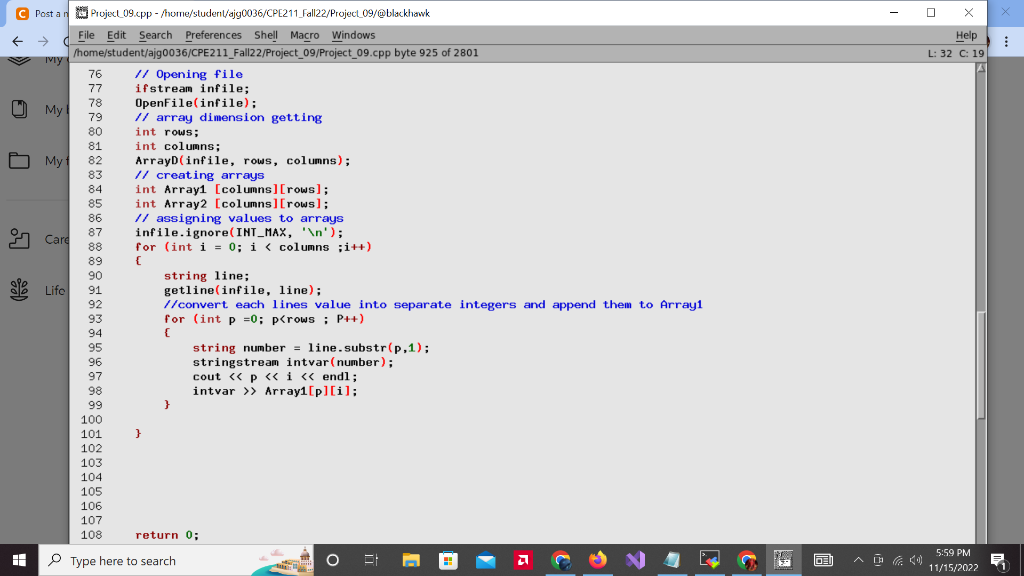Open Task View from the taskbar

click(x=371, y=560)
